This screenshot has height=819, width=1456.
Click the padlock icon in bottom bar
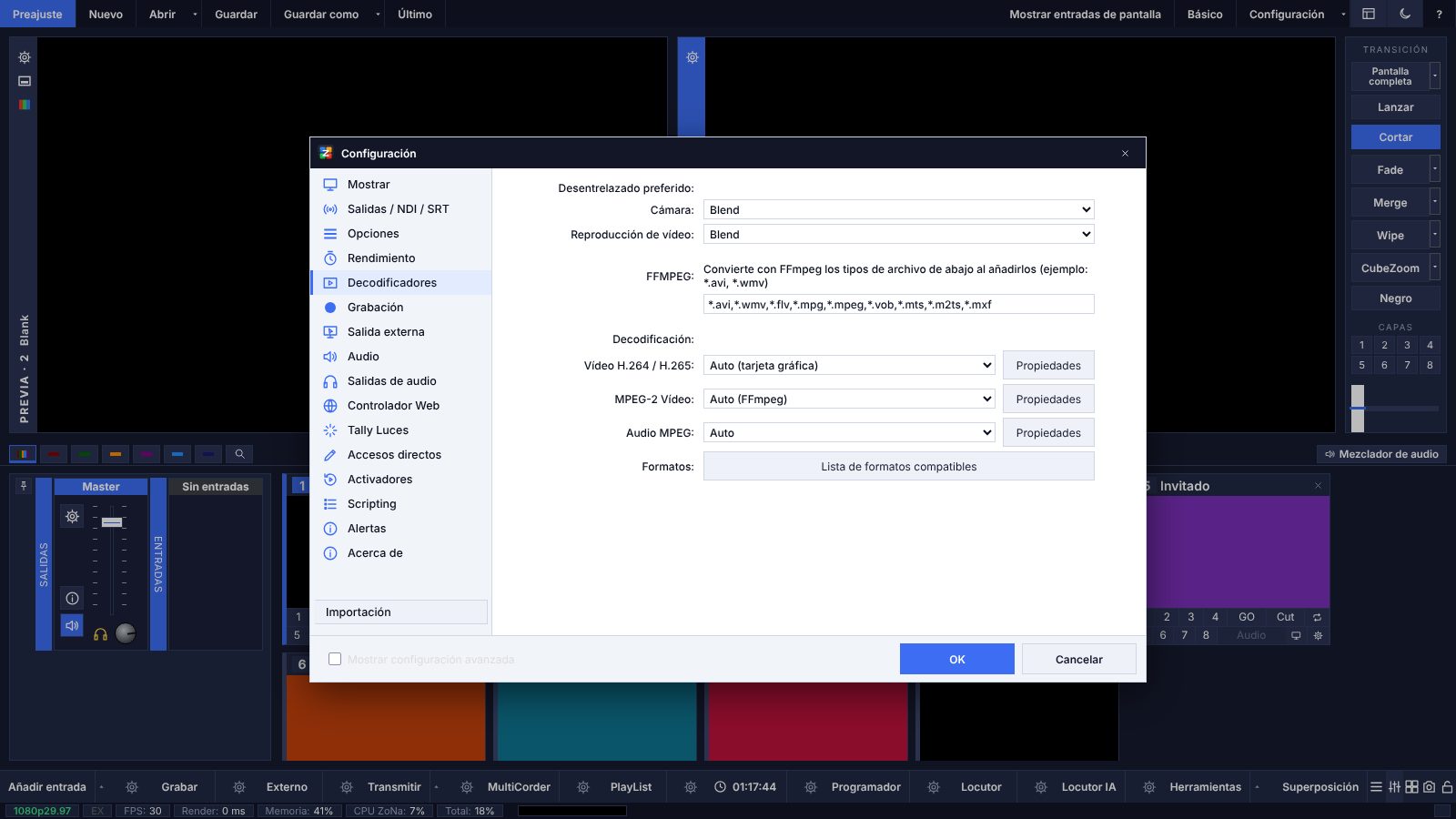1447,787
